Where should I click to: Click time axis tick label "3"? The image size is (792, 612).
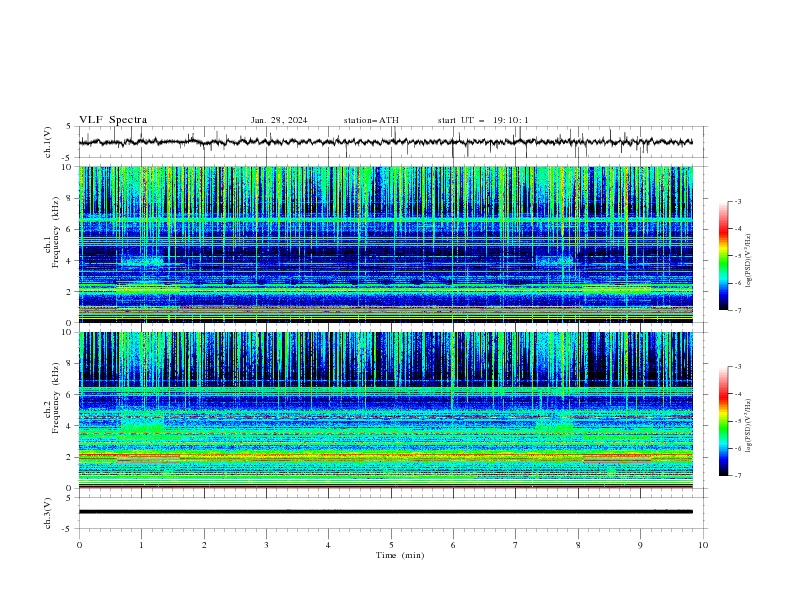tap(266, 545)
